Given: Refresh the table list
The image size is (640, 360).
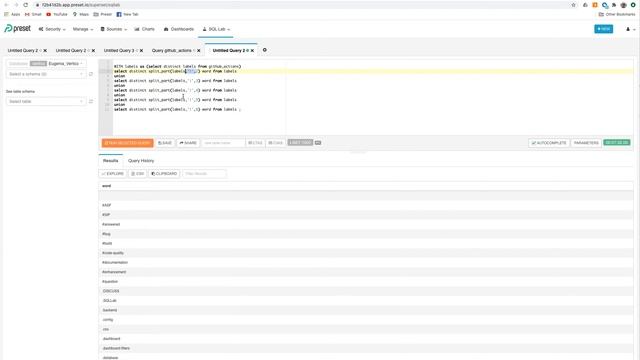Looking at the screenshot, I should pos(91,101).
